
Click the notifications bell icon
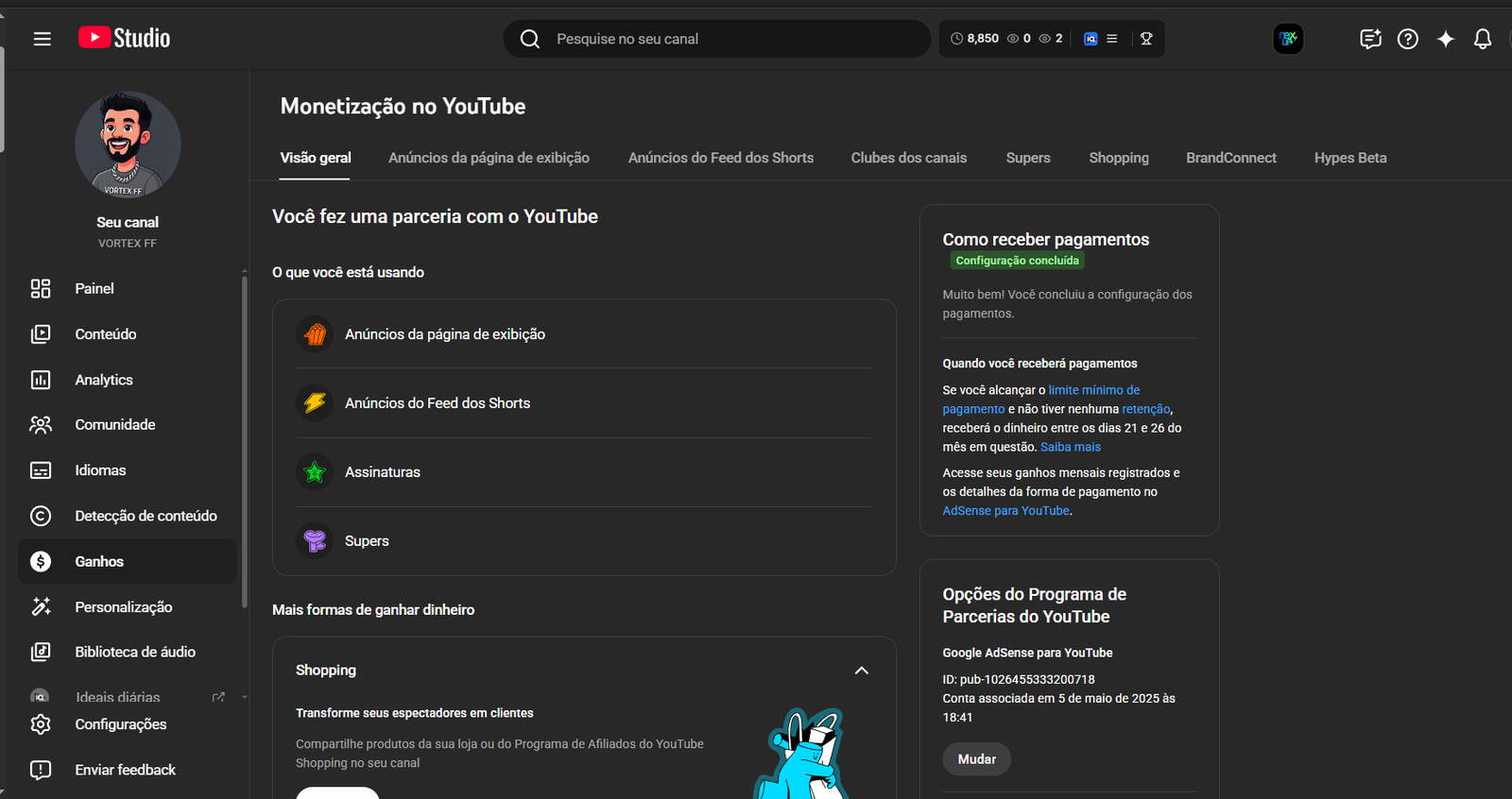coord(1483,39)
